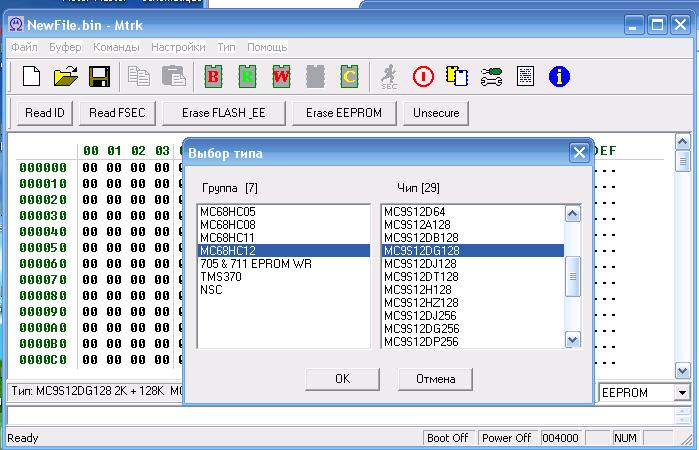Confirm chip selection with OK
Viewport: 699px width, 450px height.
(x=342, y=379)
